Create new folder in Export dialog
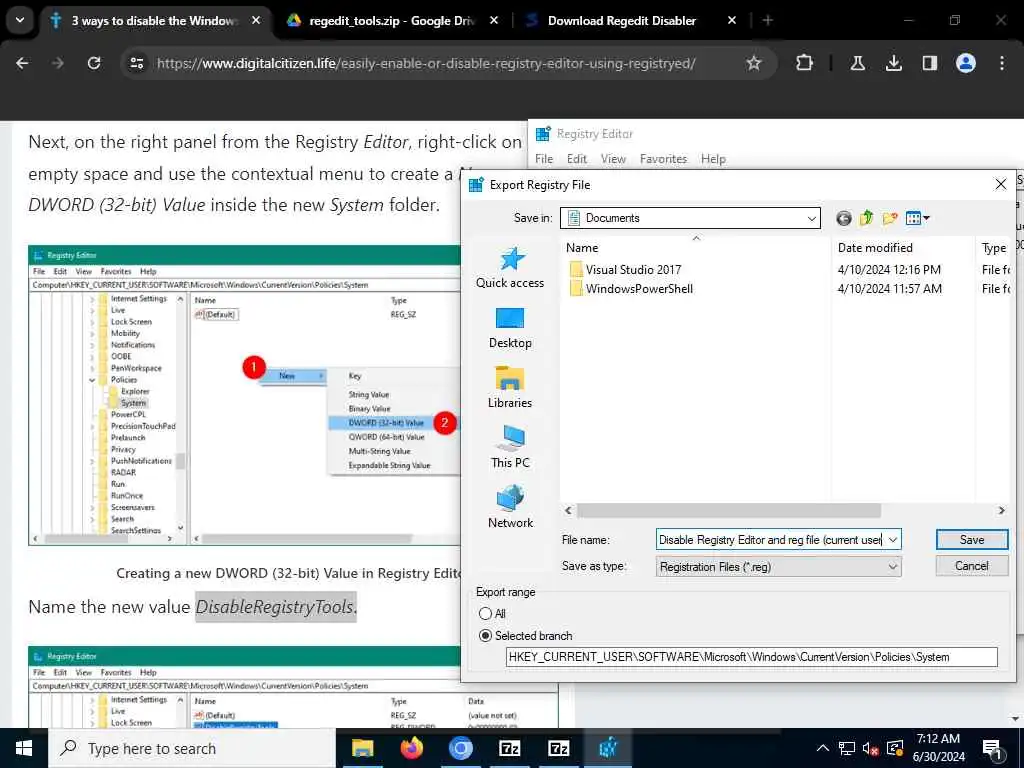The width and height of the screenshot is (1024, 768). point(889,218)
